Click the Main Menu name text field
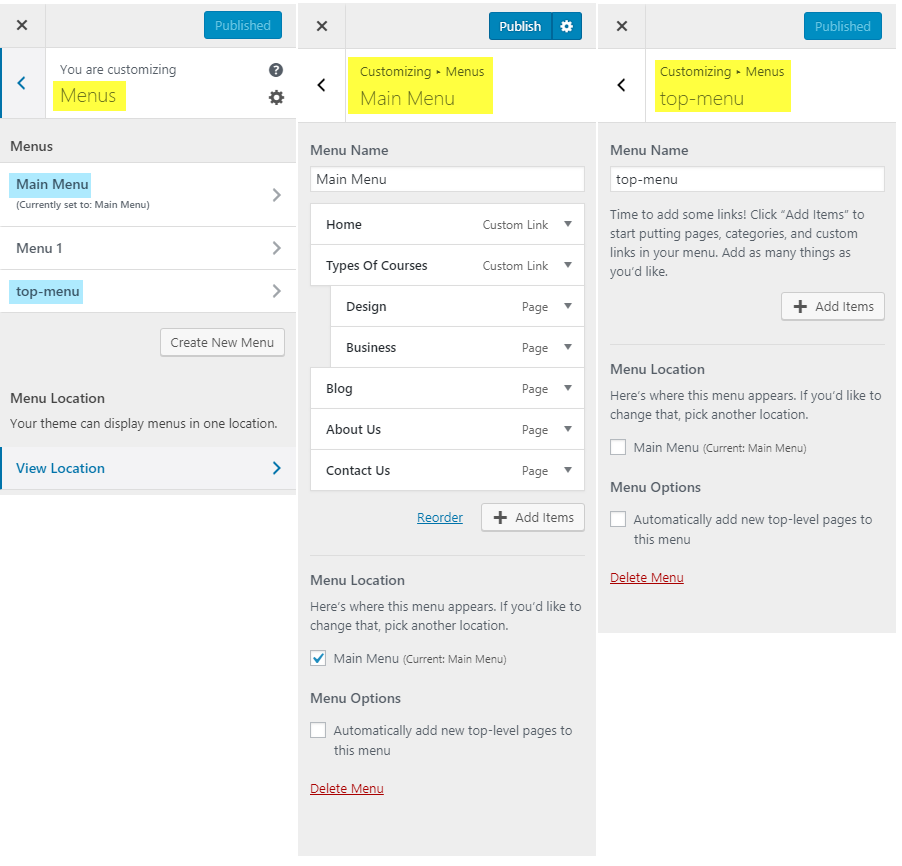This screenshot has height=866, width=902. click(x=447, y=179)
